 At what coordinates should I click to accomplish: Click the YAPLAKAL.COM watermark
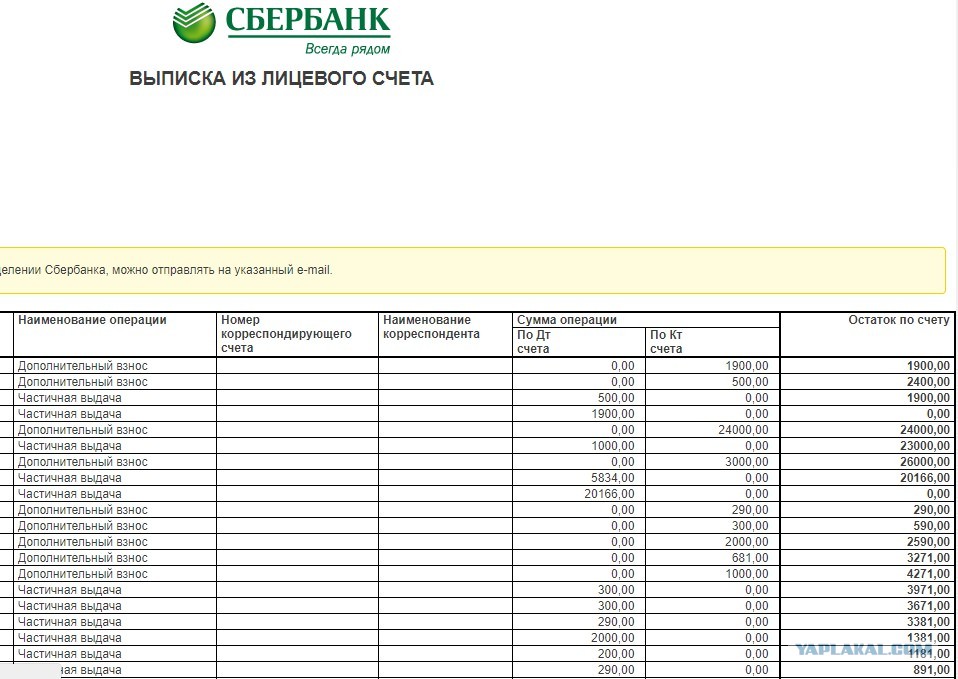point(856,648)
